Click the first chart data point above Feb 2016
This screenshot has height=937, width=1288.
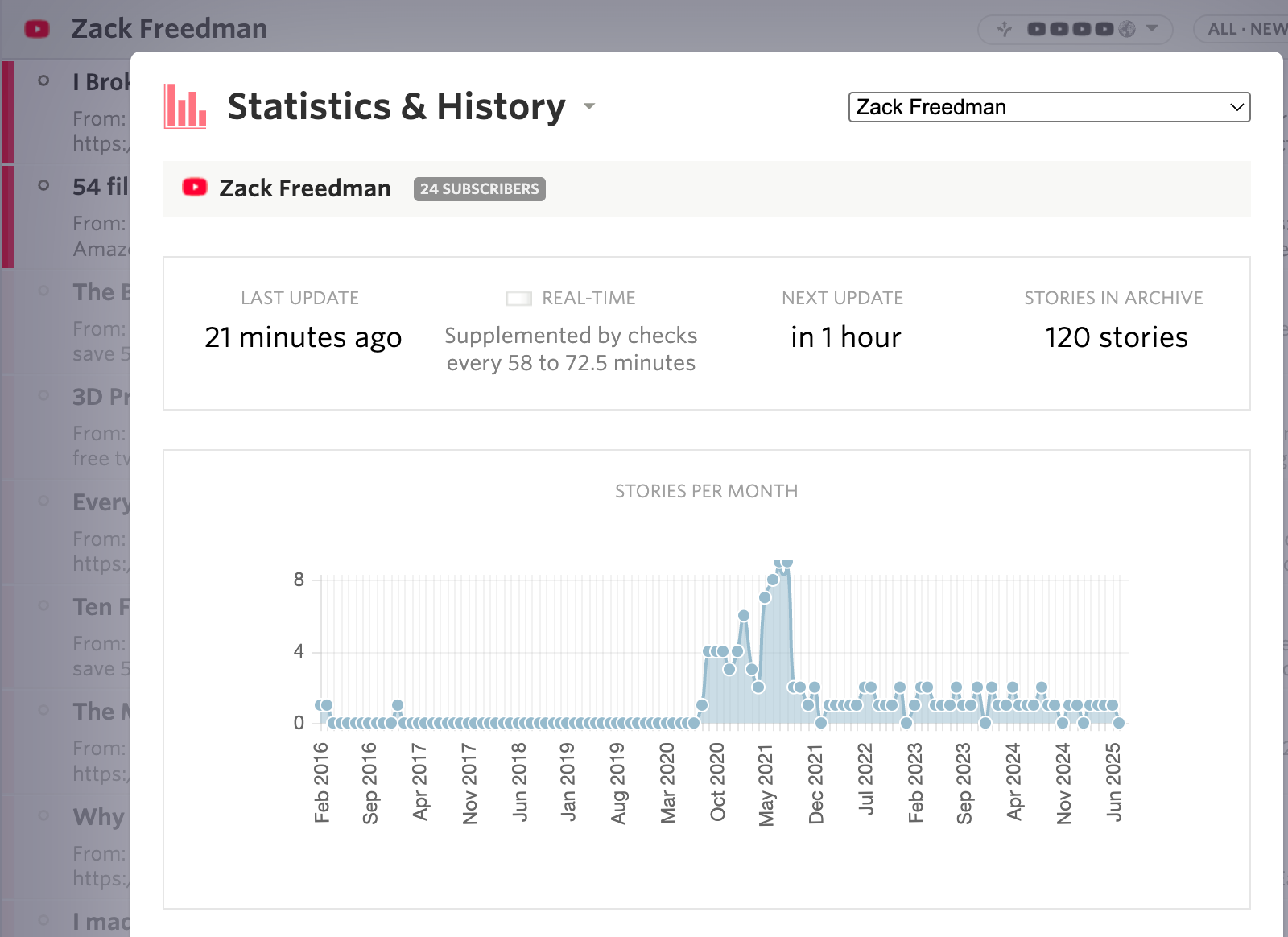[x=320, y=705]
